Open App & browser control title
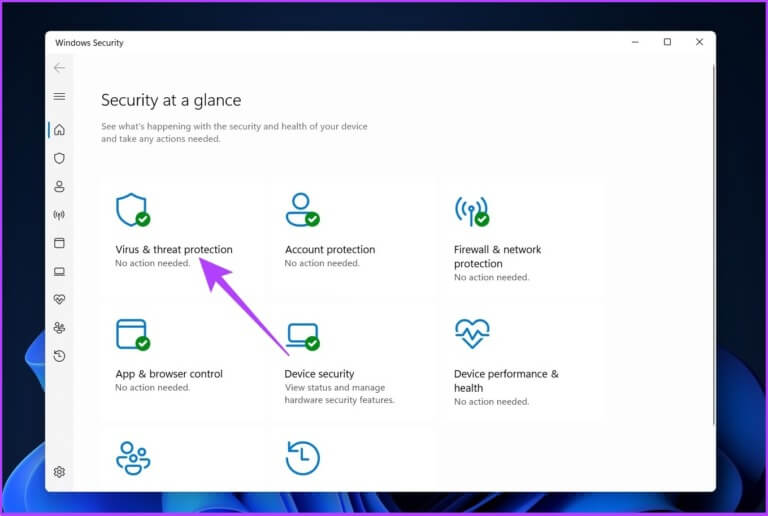Viewport: 768px width, 516px height. coord(169,374)
